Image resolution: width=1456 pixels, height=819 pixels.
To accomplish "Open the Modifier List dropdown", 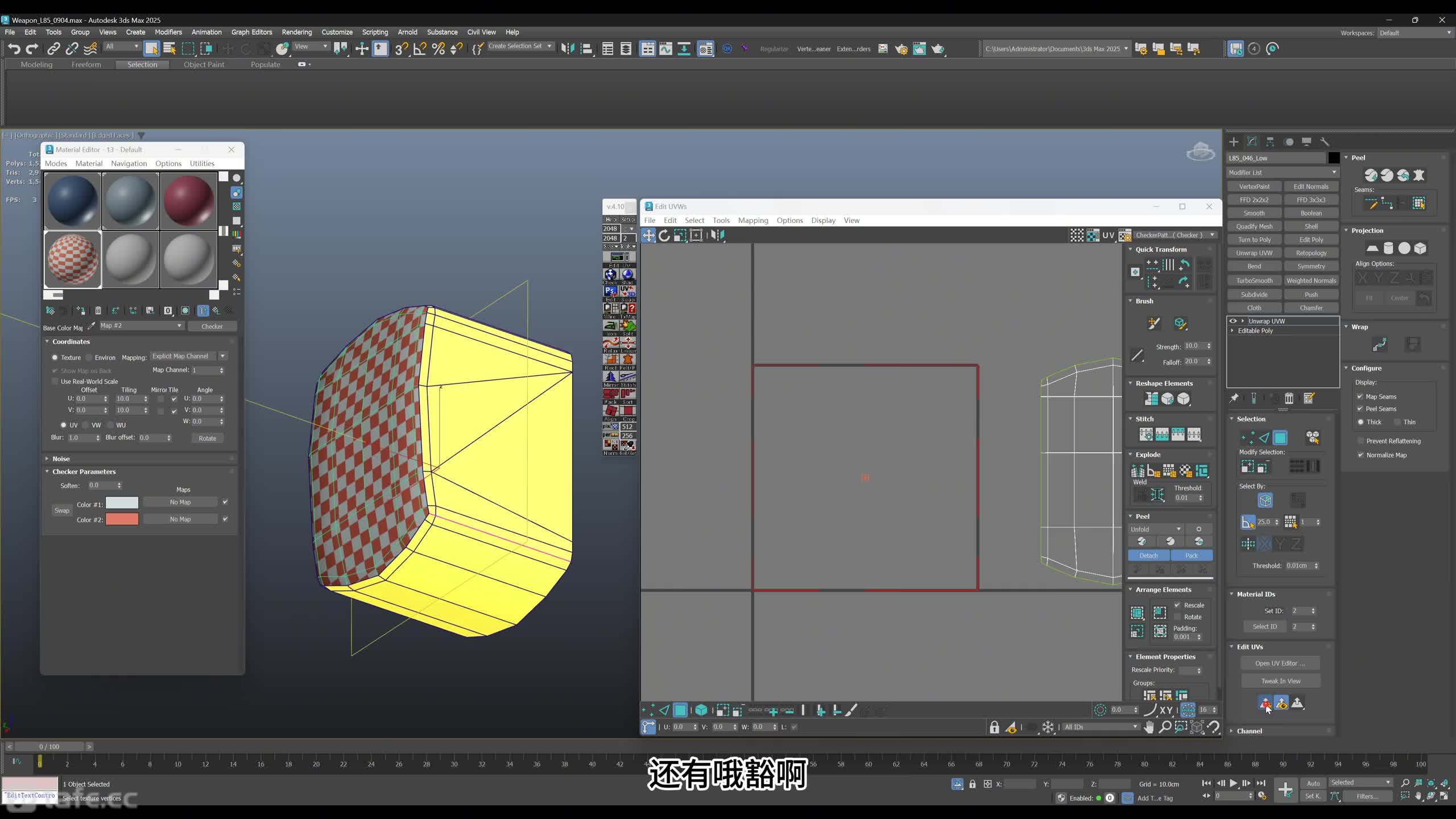I will pos(1283,172).
